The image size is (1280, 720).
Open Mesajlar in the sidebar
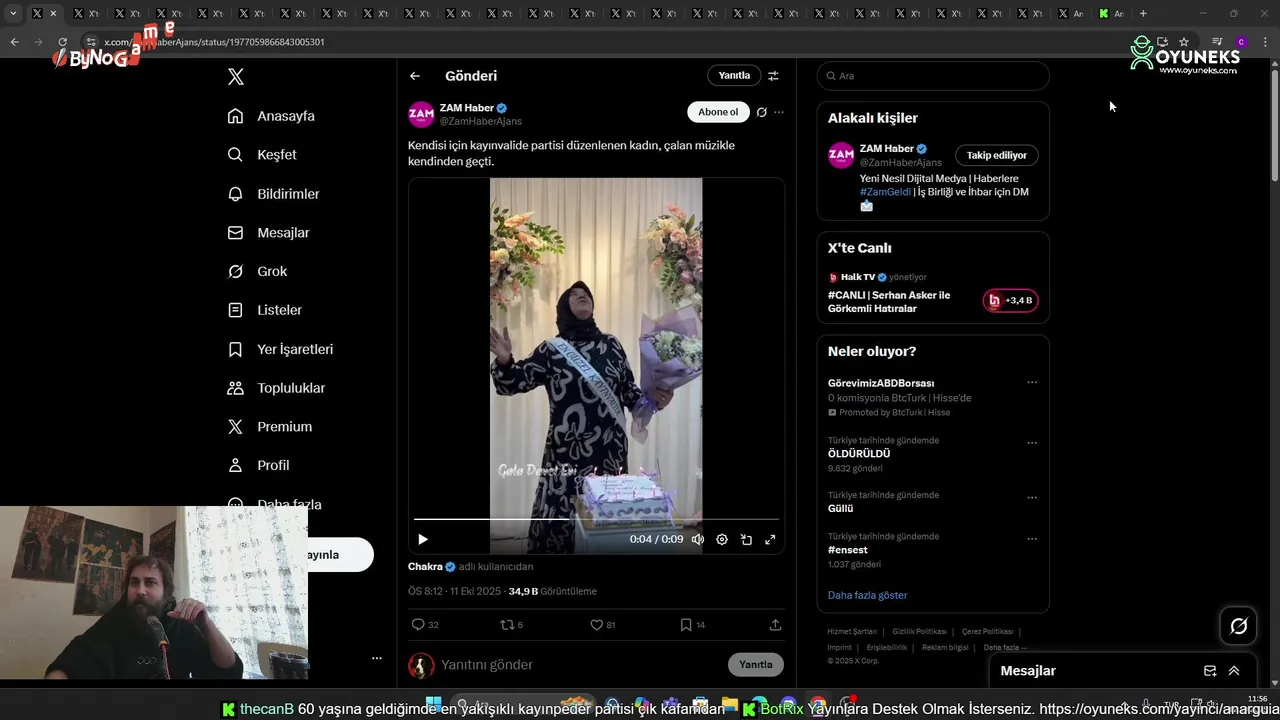268,233
